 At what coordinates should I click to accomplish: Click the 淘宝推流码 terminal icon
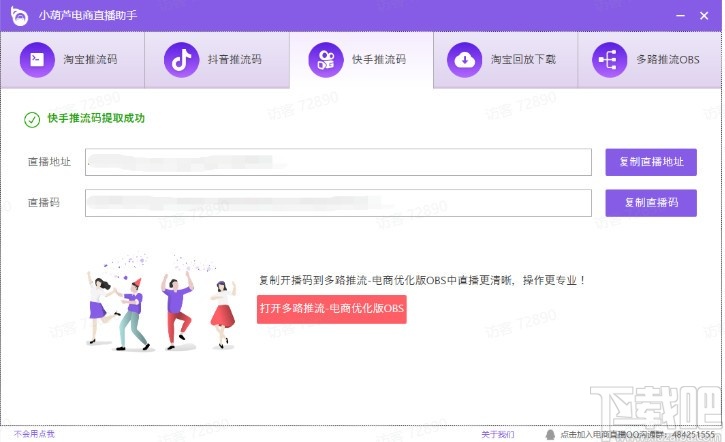(x=37, y=60)
